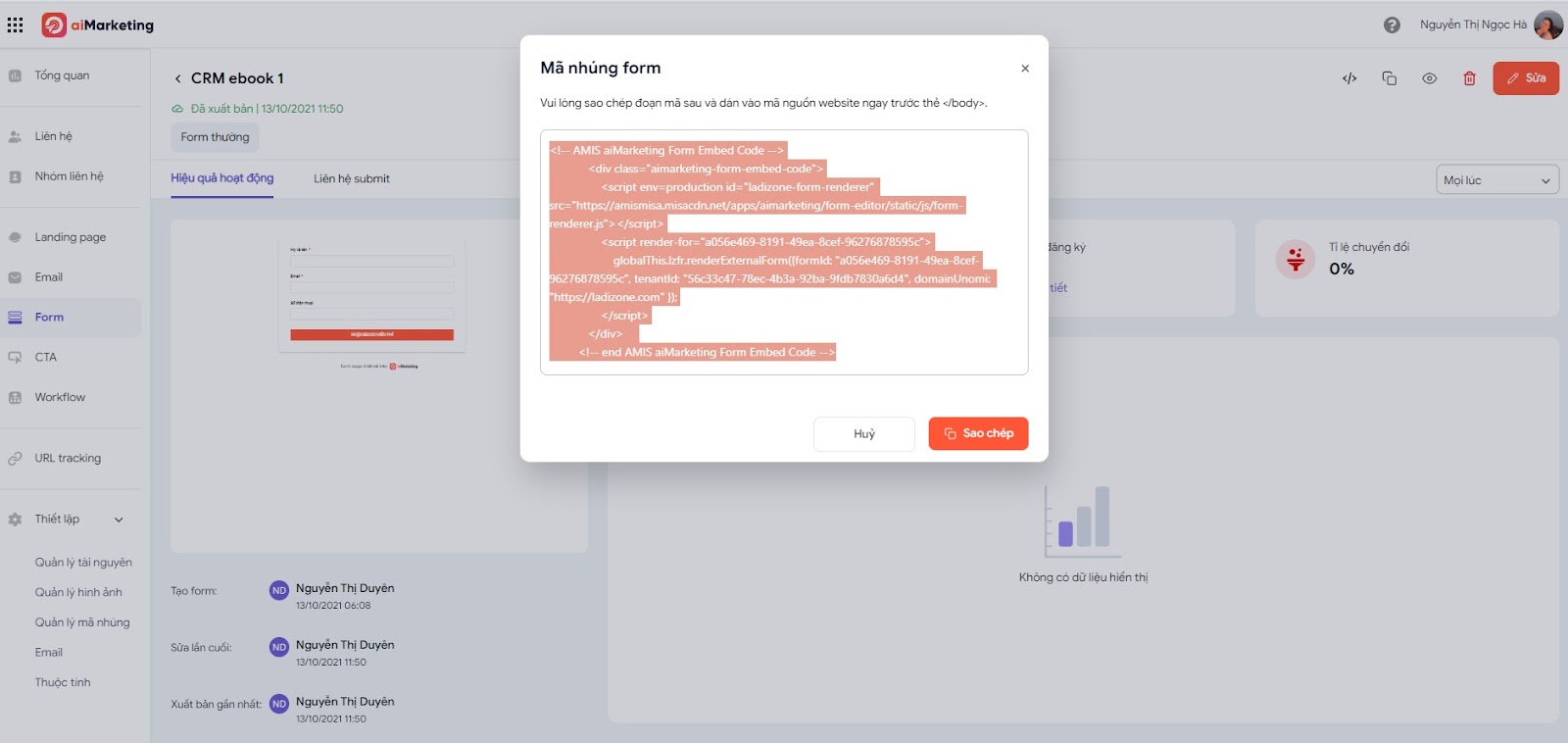
Task: Click the Form sidebar icon
Action: (x=15, y=318)
